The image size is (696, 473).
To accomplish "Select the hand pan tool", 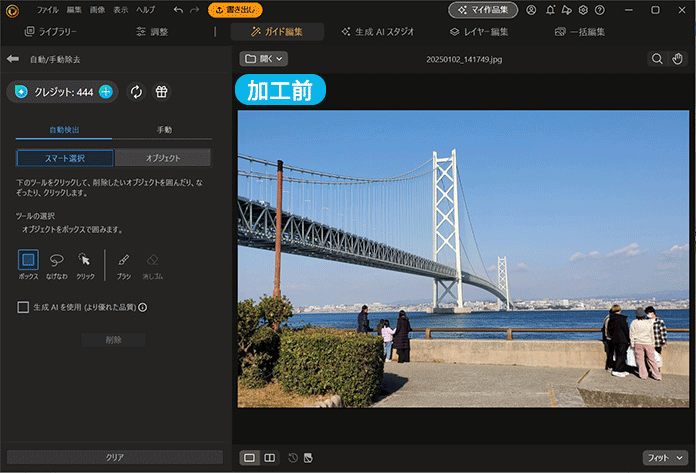I will click(x=677, y=59).
